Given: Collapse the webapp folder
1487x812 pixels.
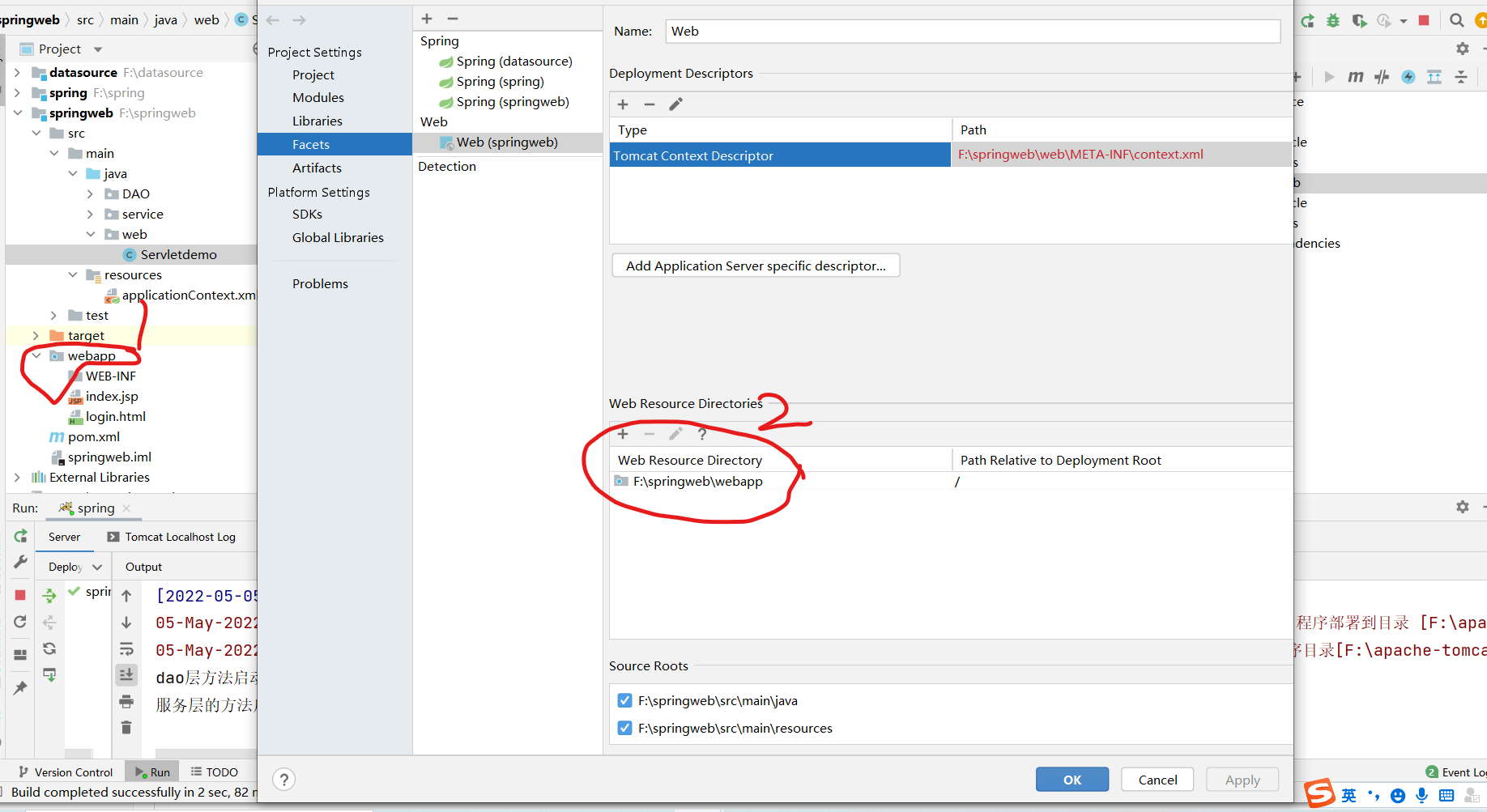Looking at the screenshot, I should (x=36, y=356).
